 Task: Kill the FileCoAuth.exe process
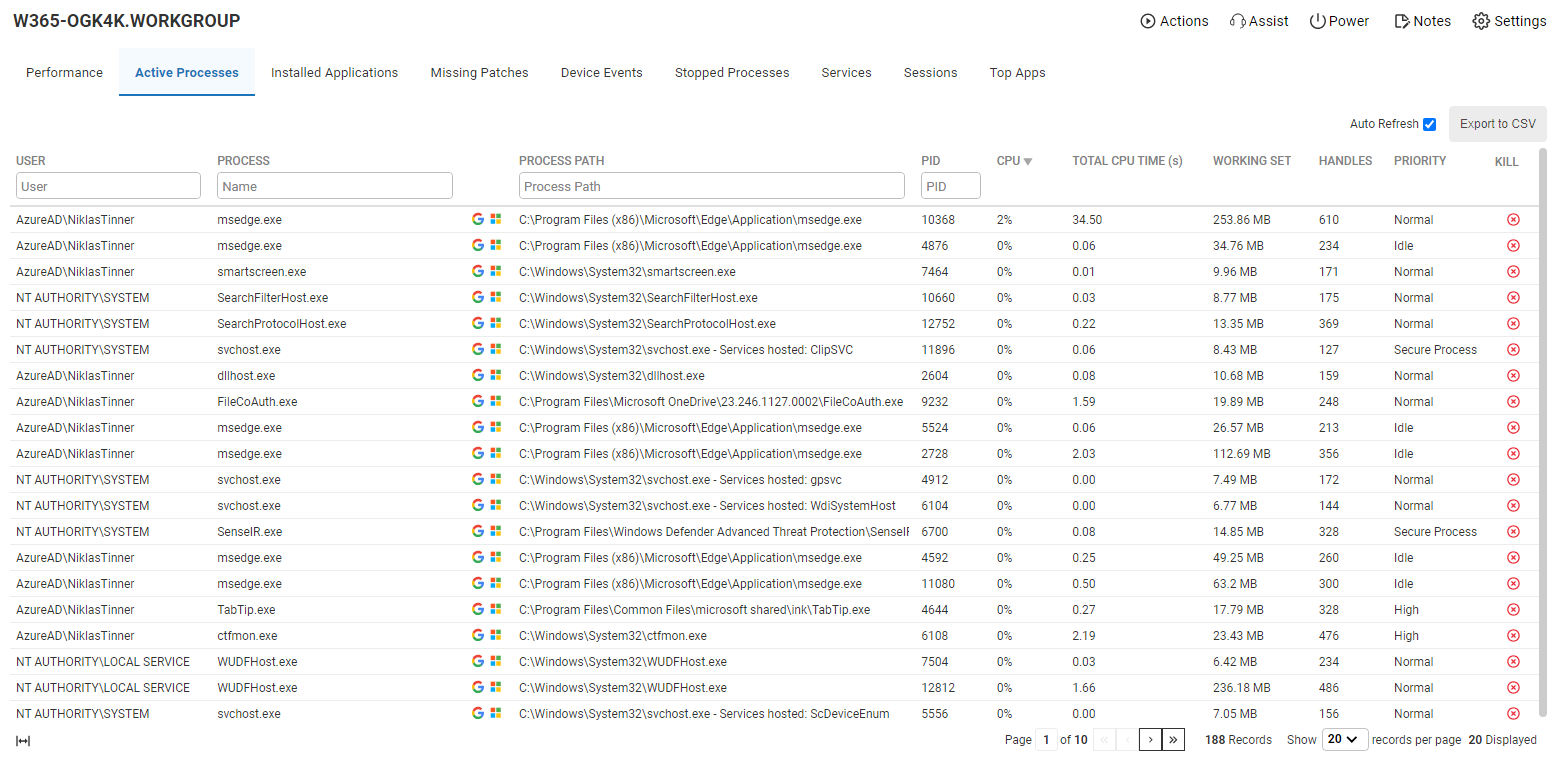click(x=1513, y=402)
